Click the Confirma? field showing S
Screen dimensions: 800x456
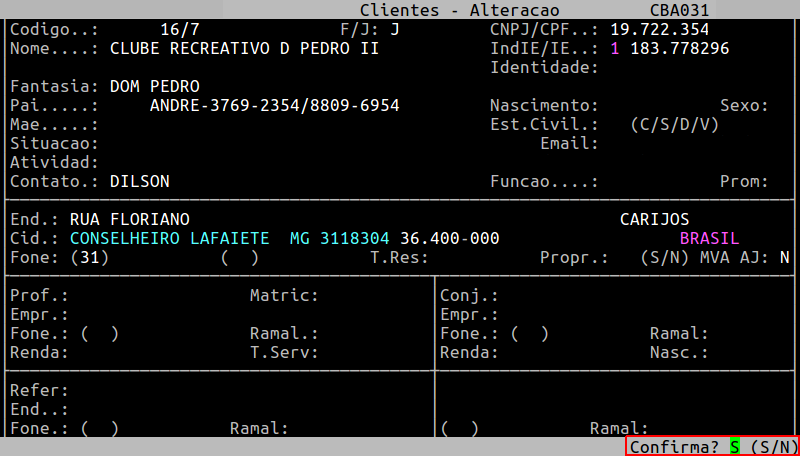tap(734, 447)
